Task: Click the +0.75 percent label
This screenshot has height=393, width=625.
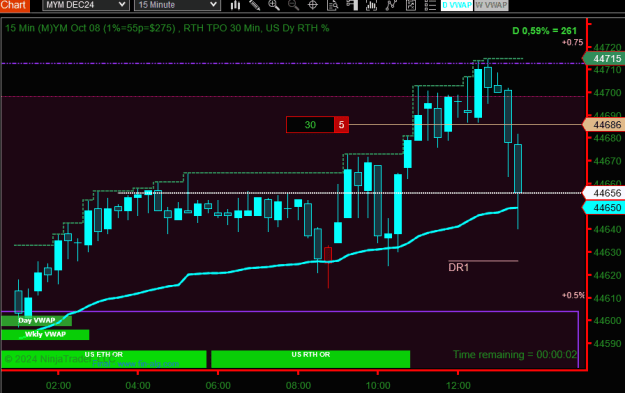Action: [572, 42]
